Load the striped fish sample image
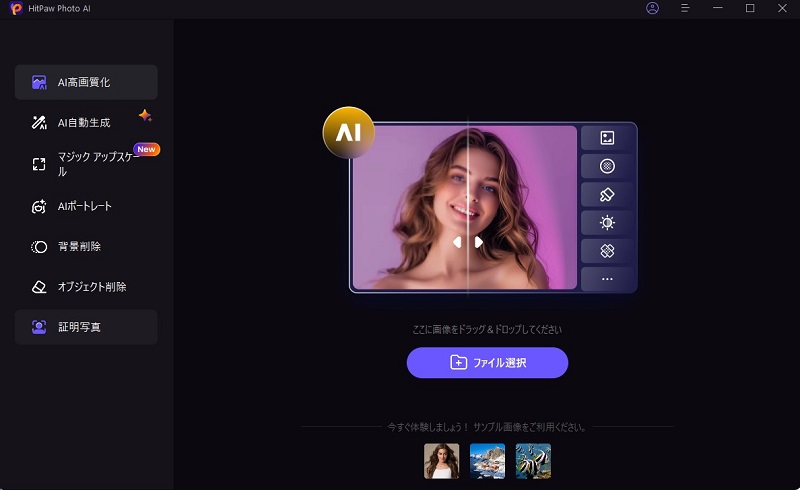This screenshot has height=490, width=800. click(533, 461)
